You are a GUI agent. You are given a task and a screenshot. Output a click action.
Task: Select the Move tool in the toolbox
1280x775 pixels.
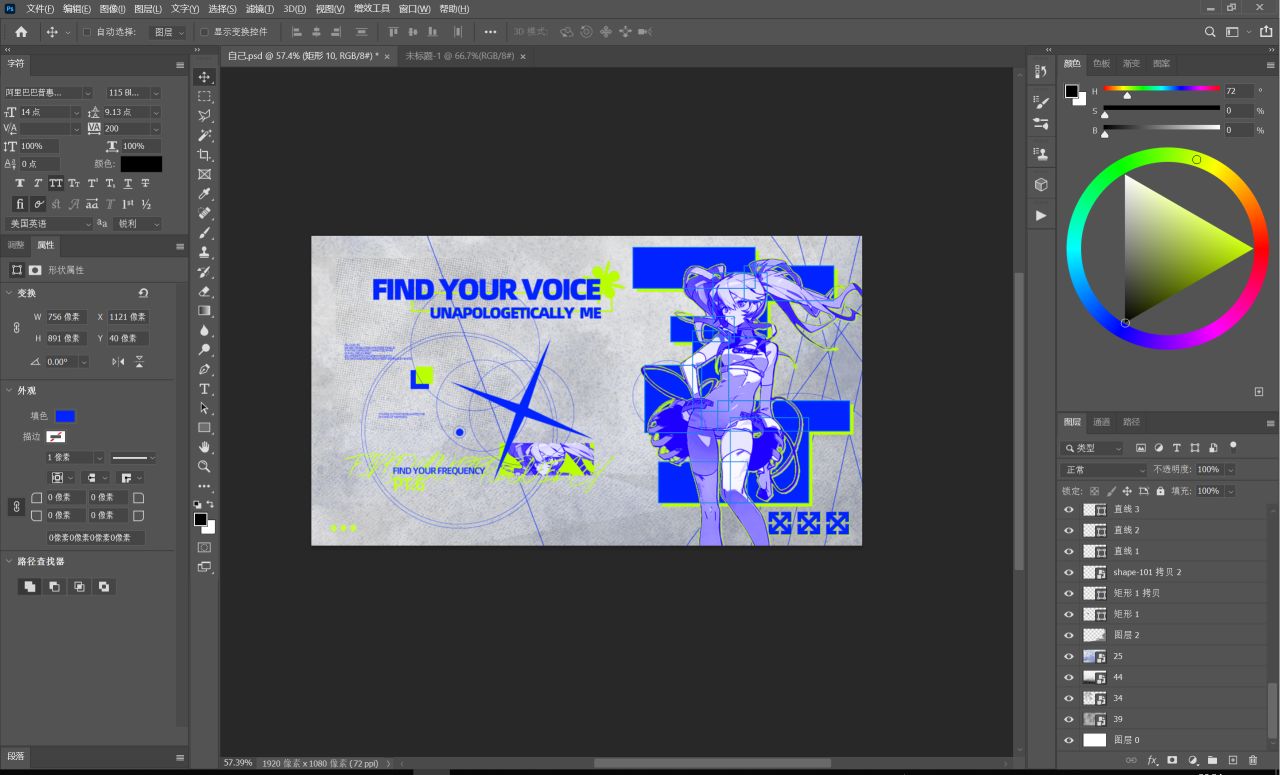pyautogui.click(x=204, y=77)
